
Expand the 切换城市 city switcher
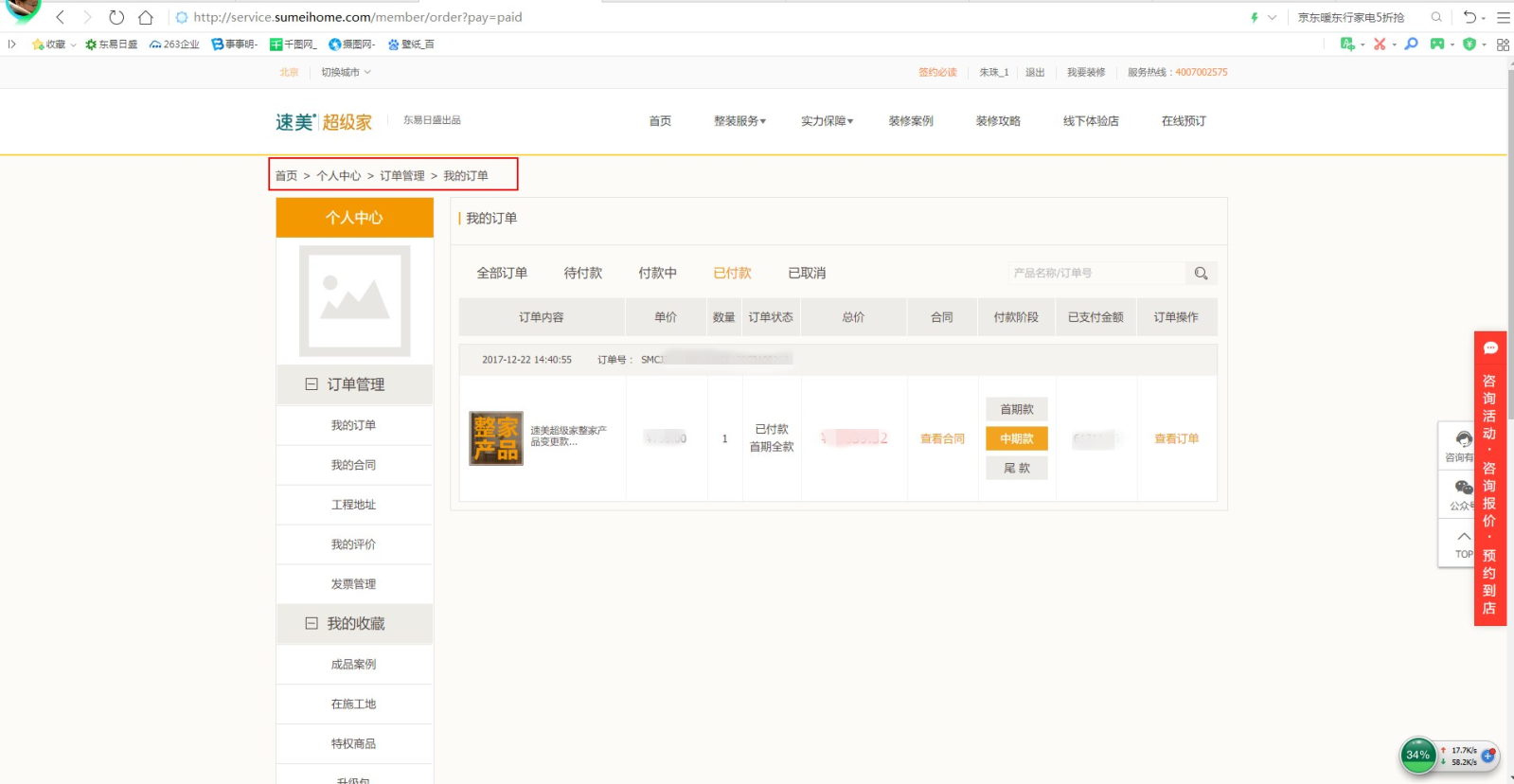(346, 72)
